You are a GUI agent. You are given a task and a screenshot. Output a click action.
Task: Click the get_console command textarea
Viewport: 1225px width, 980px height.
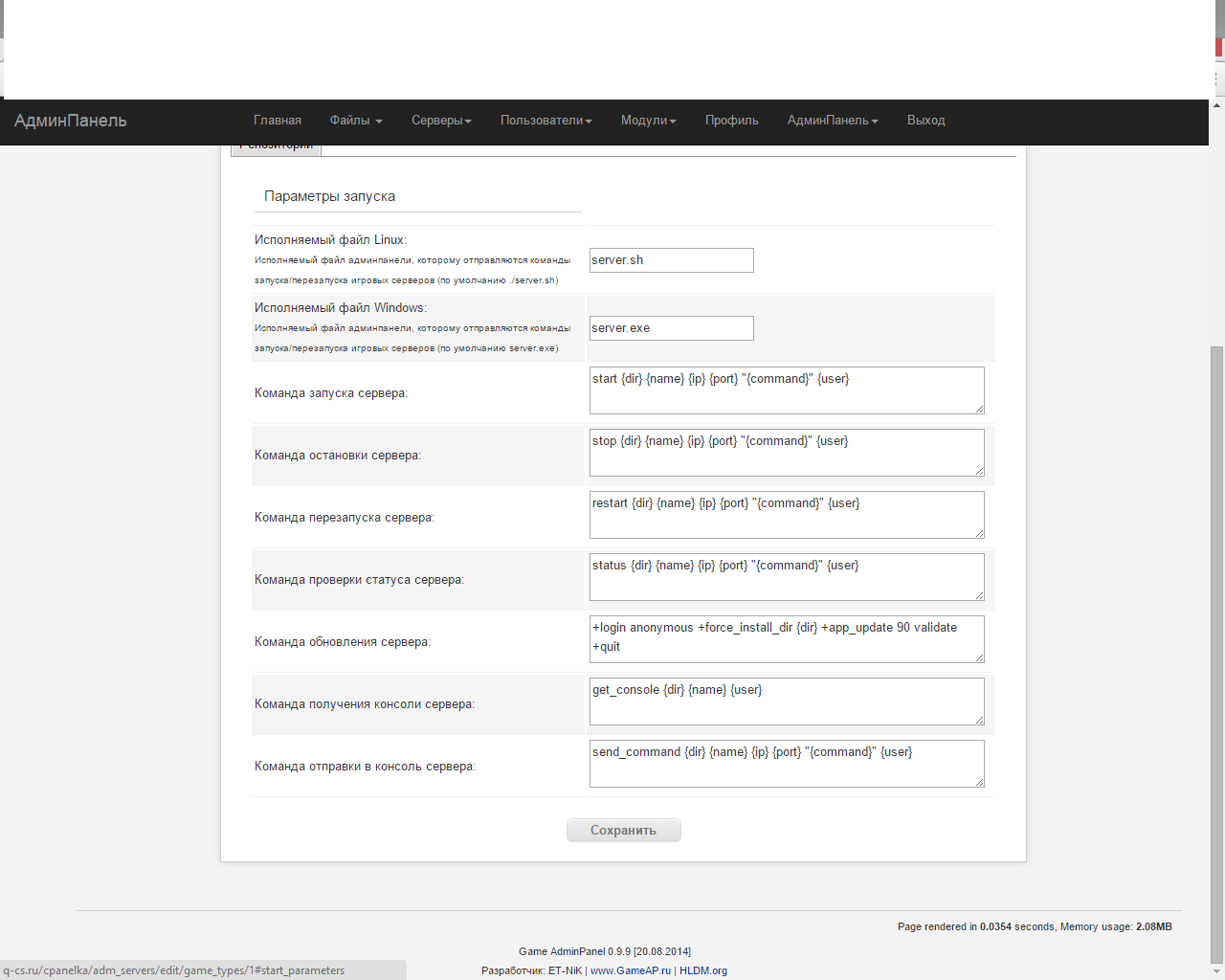786,702
